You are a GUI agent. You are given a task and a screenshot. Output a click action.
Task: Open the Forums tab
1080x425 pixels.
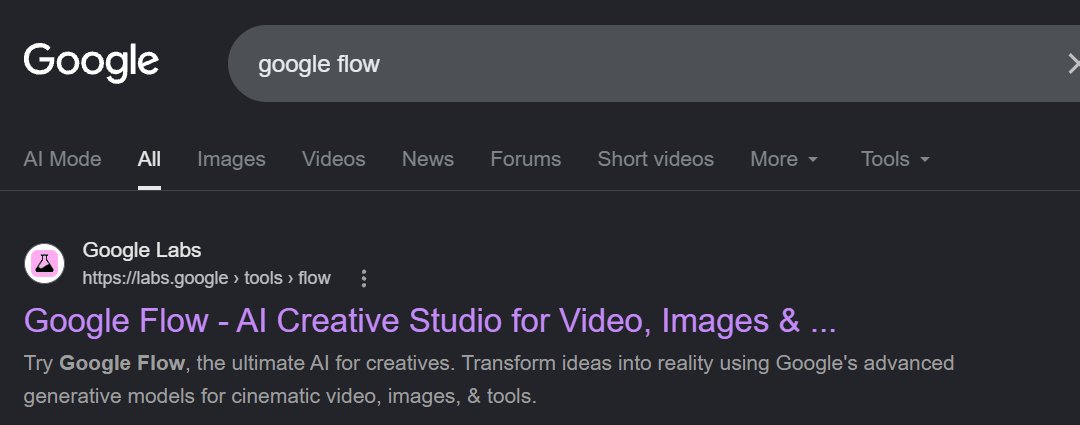tap(526, 159)
